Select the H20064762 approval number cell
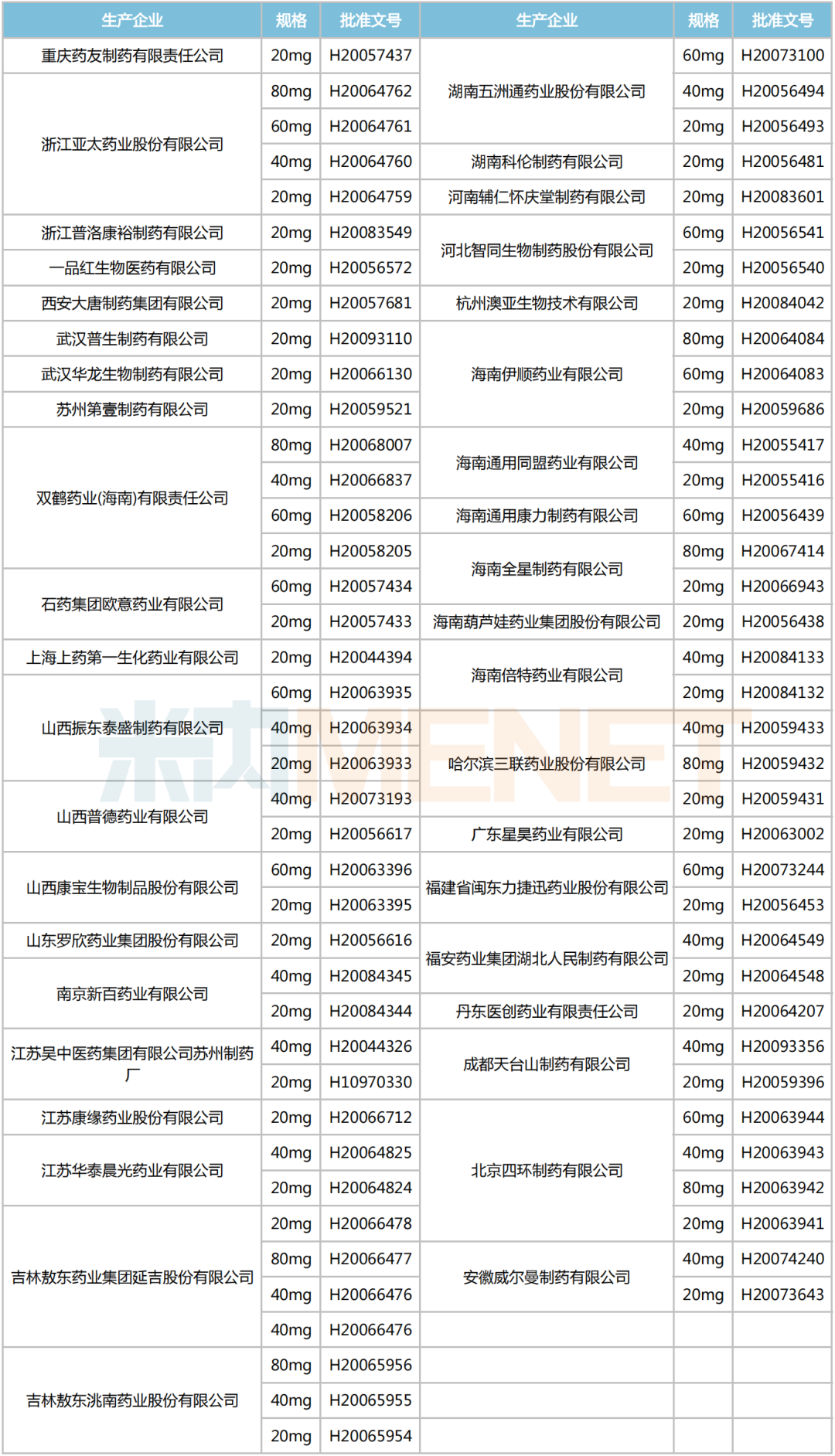Viewport: 835px width, 1456px height. (370, 91)
